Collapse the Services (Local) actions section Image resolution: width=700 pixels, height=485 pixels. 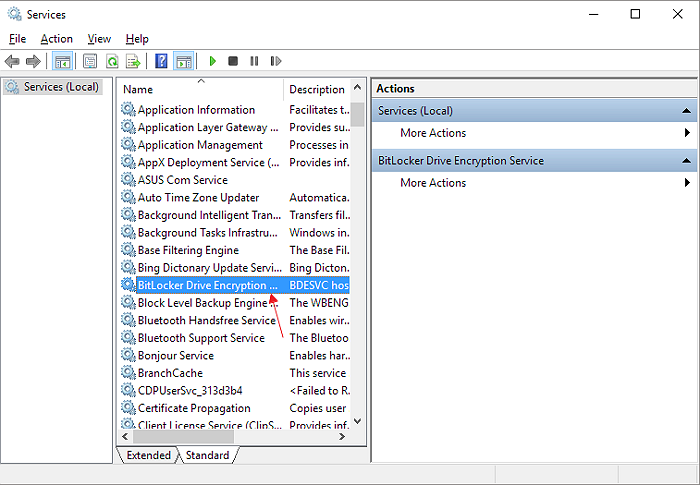687,111
